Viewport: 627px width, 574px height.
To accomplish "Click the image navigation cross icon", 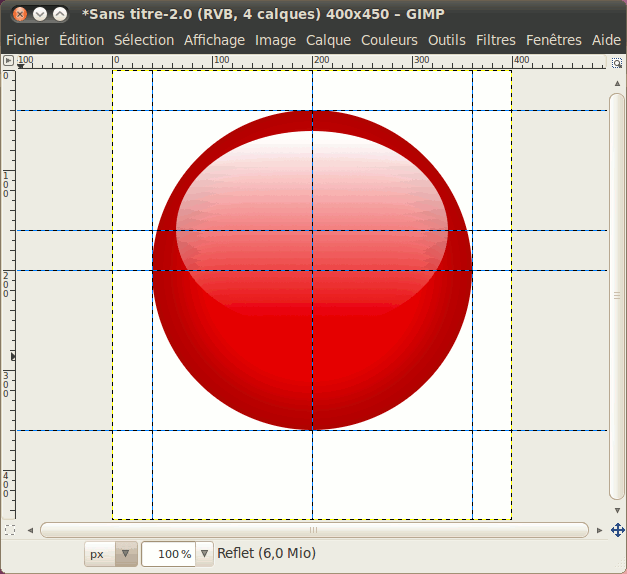I will (618, 529).
